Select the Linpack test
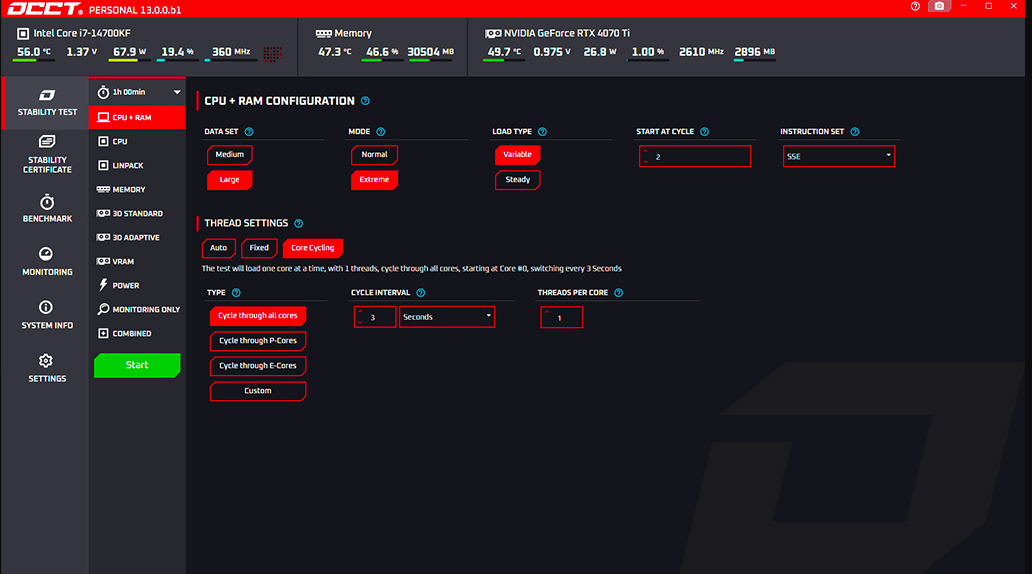This screenshot has width=1032, height=574. click(138, 165)
